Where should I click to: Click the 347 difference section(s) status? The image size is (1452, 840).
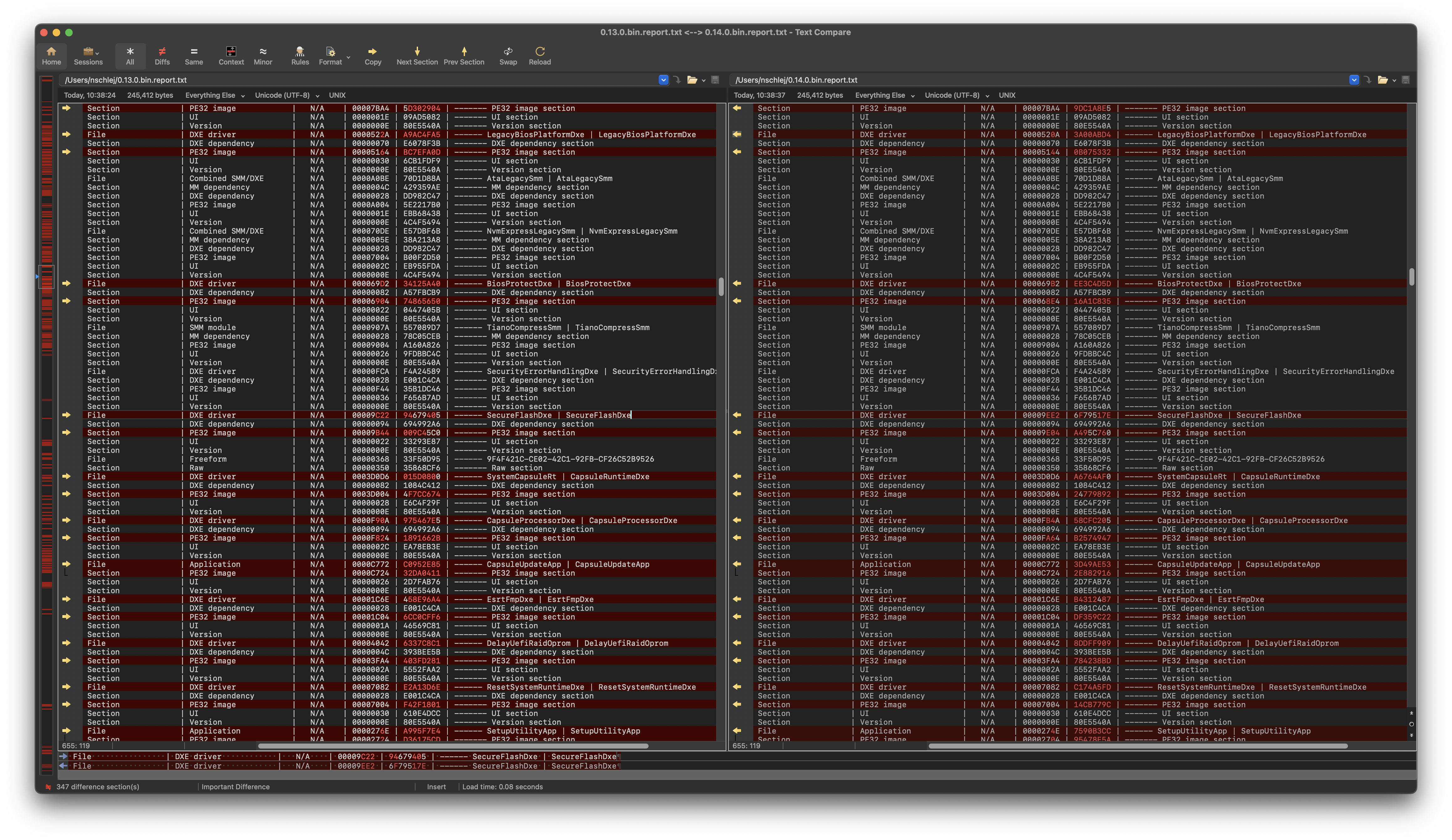point(98,786)
